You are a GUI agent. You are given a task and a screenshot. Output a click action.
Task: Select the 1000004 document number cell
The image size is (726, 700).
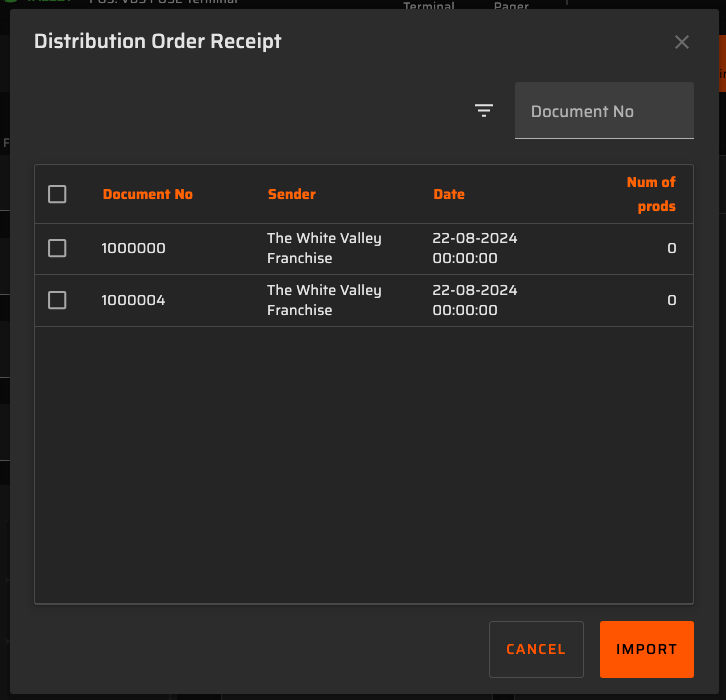(134, 300)
